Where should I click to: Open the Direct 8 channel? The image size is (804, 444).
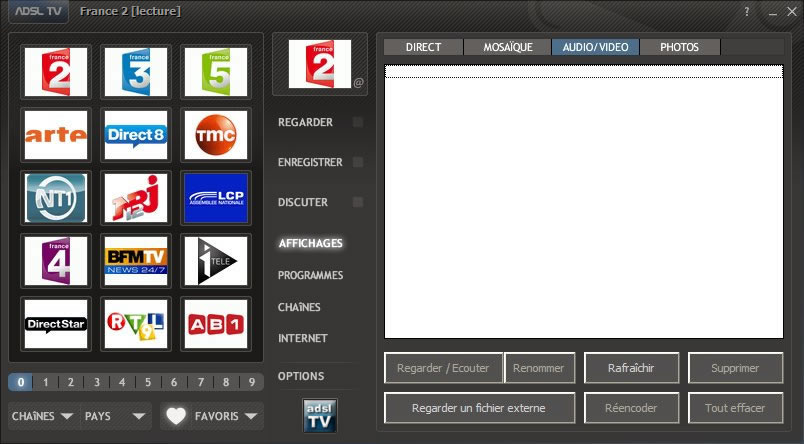pos(136,135)
